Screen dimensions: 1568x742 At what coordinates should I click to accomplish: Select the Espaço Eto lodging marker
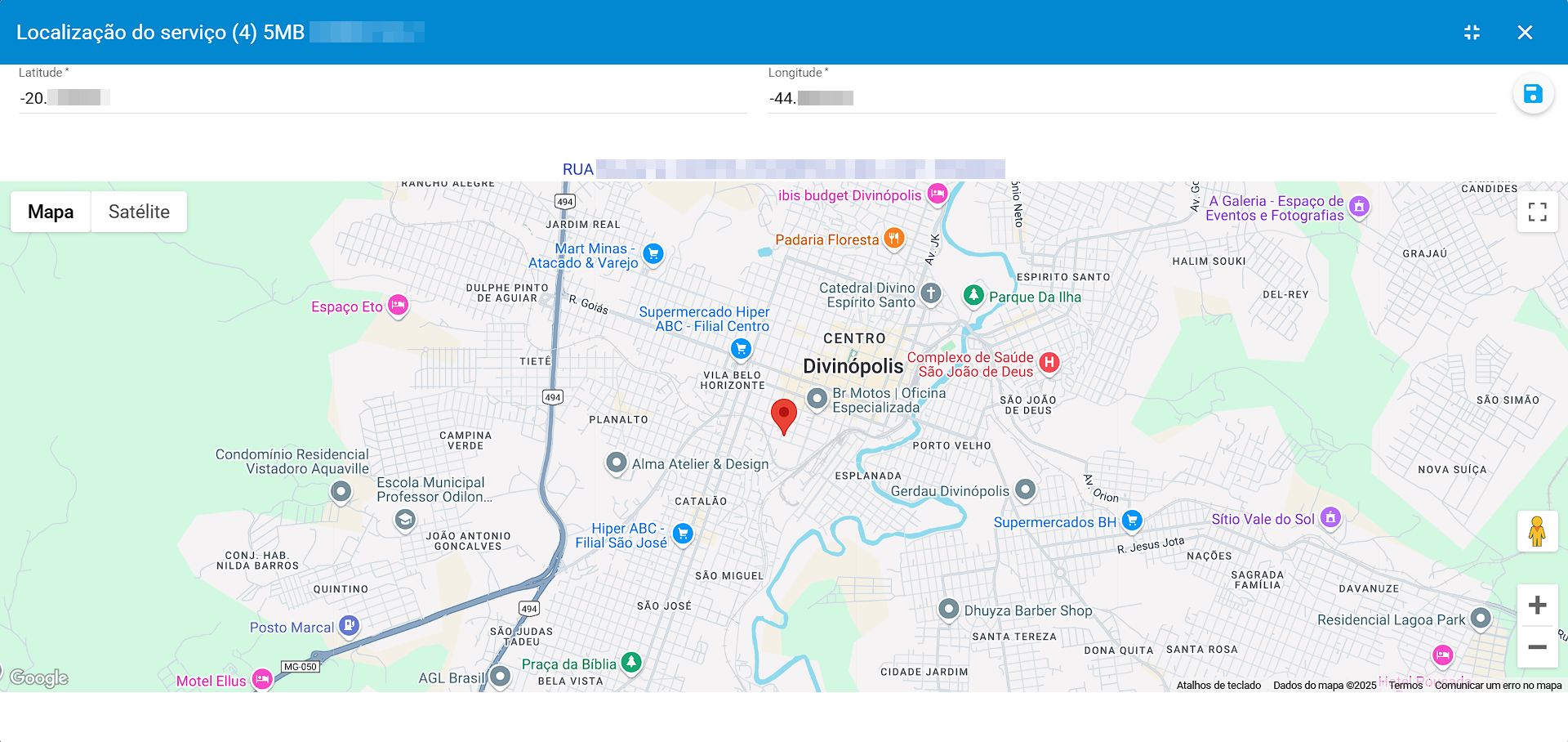(x=398, y=306)
